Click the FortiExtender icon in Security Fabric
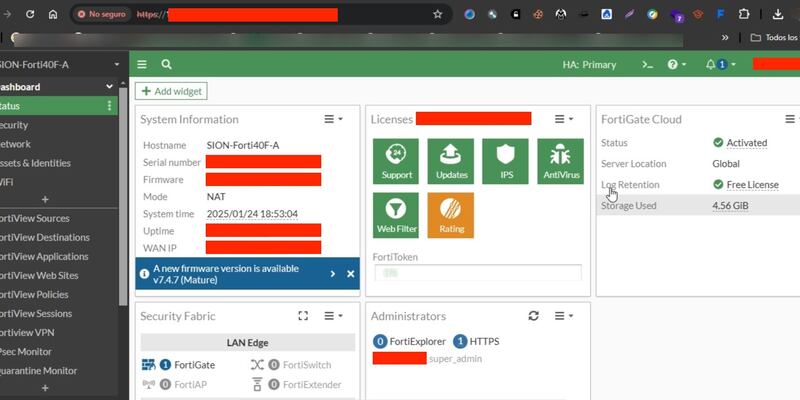 pyautogui.click(x=257, y=385)
